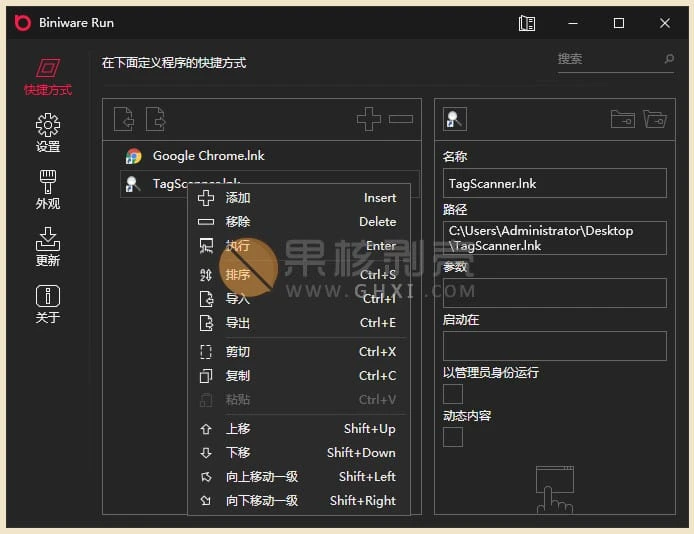Close the Biniware Run window

pos(665,23)
